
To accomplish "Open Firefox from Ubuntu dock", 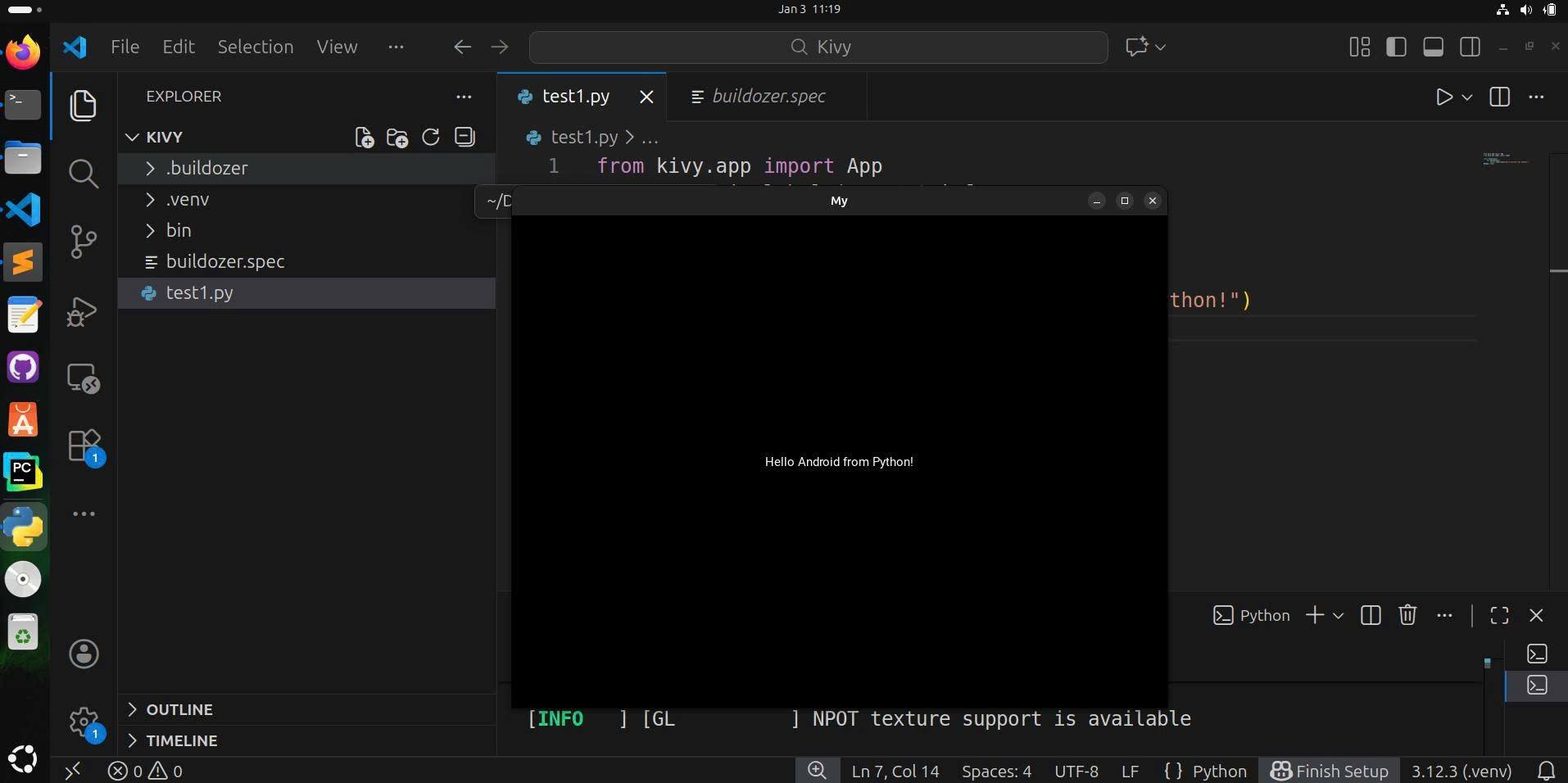I will pyautogui.click(x=23, y=52).
